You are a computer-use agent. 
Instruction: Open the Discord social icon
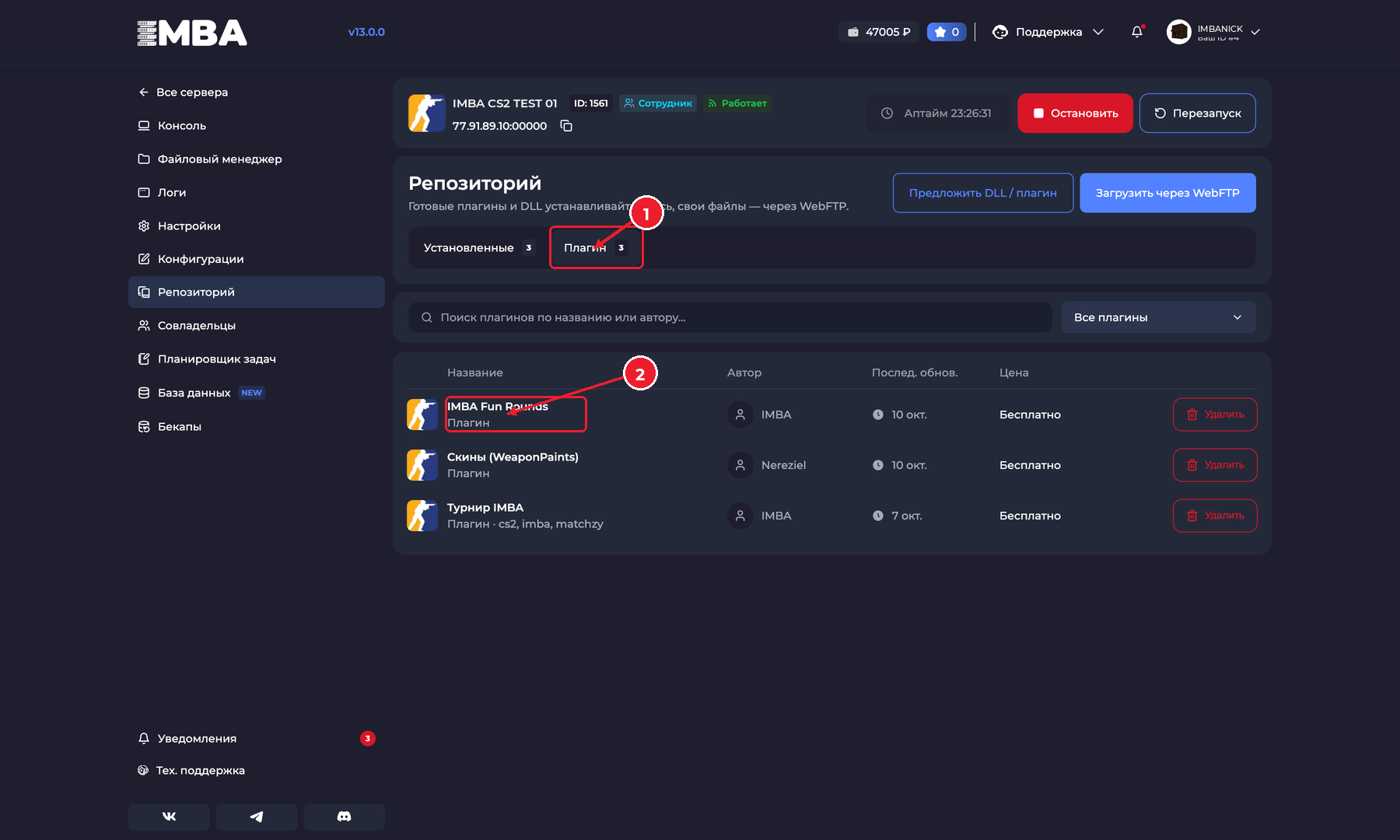tap(344, 817)
